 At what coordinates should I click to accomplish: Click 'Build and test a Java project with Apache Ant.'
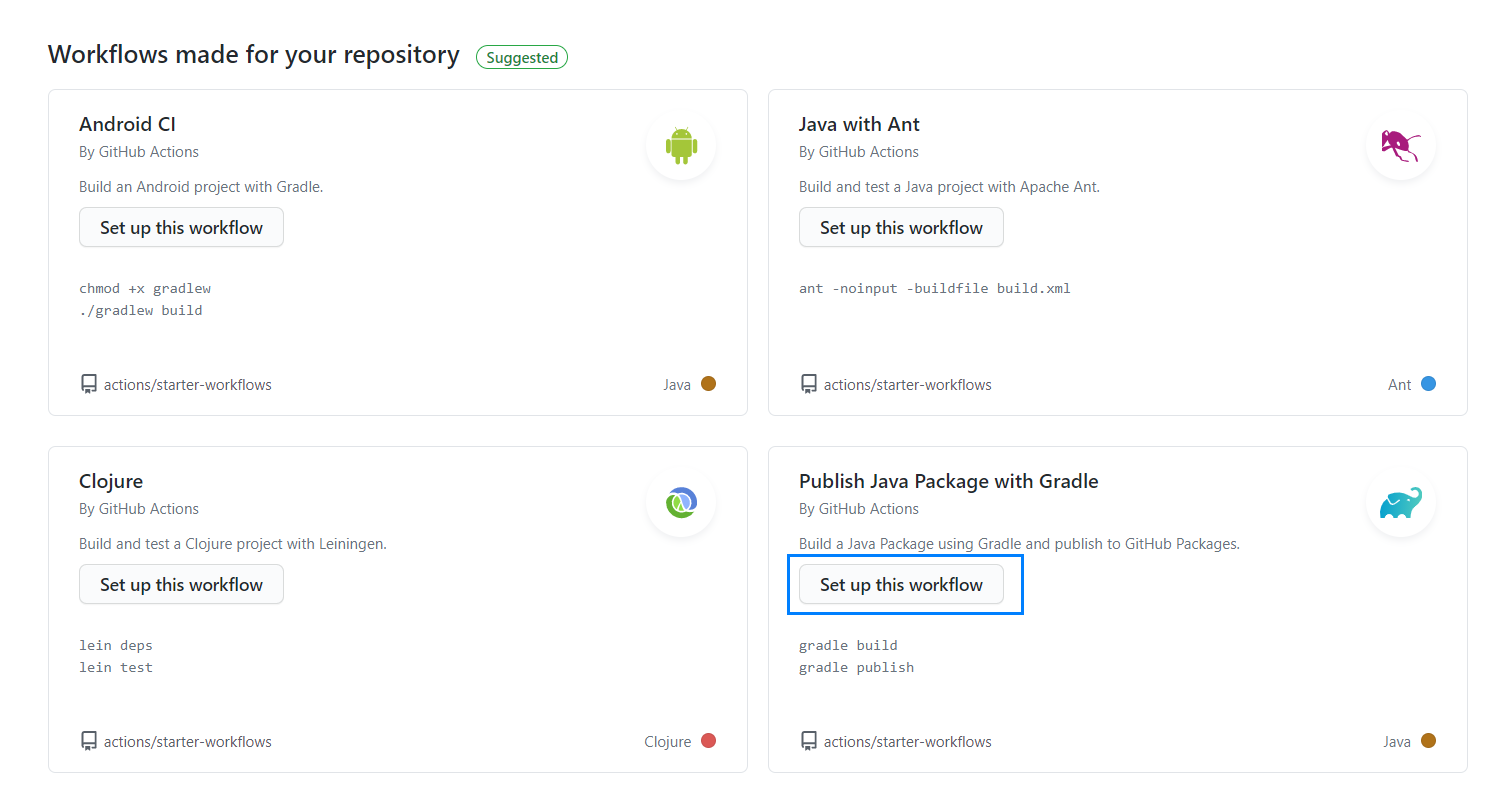point(949,187)
